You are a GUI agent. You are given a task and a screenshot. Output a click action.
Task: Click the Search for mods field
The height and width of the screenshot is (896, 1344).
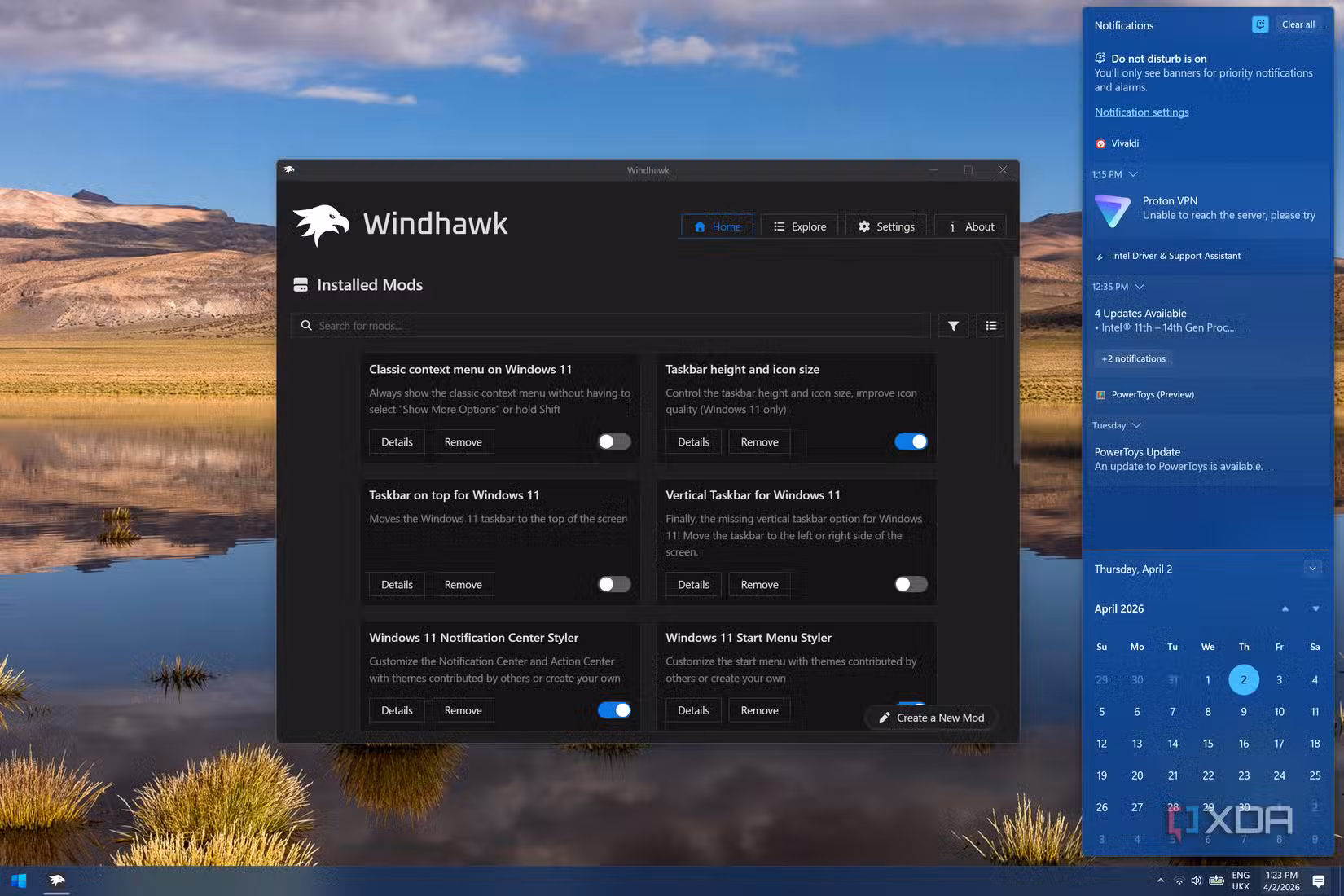pyautogui.click(x=611, y=326)
